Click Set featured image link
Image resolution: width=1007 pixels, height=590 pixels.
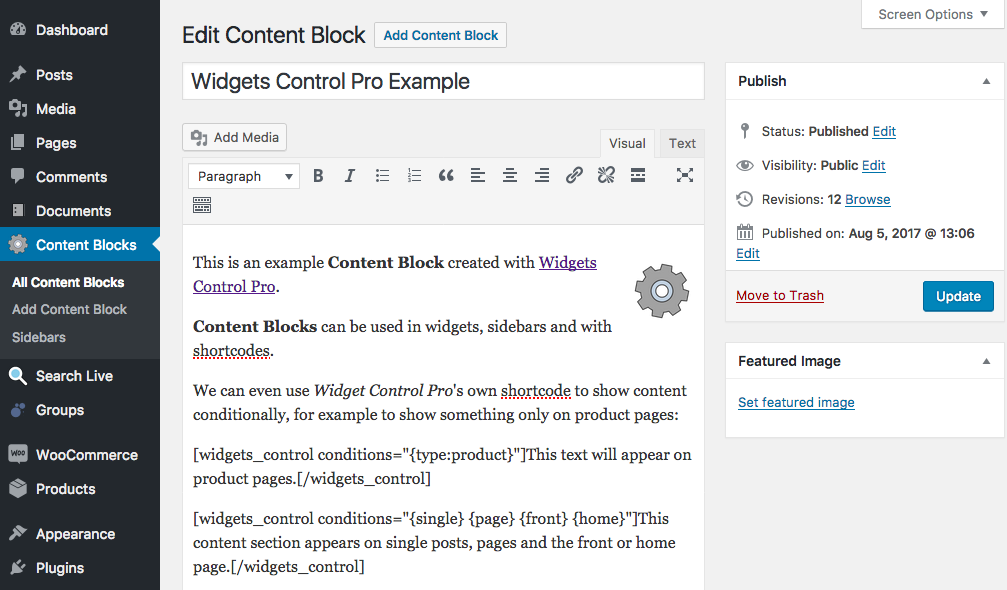pyautogui.click(x=796, y=403)
